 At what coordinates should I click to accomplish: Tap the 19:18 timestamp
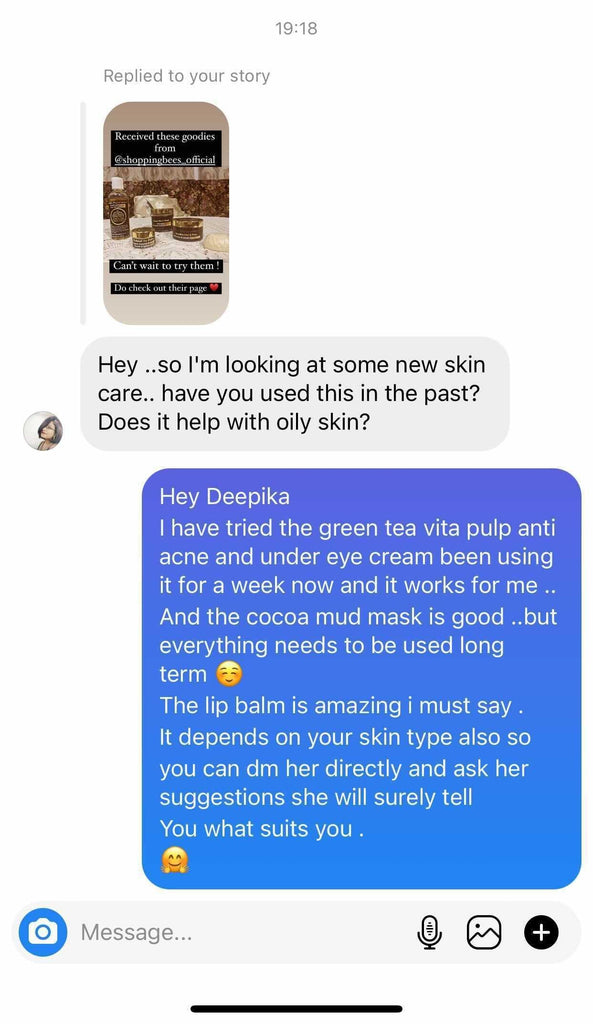[296, 28]
